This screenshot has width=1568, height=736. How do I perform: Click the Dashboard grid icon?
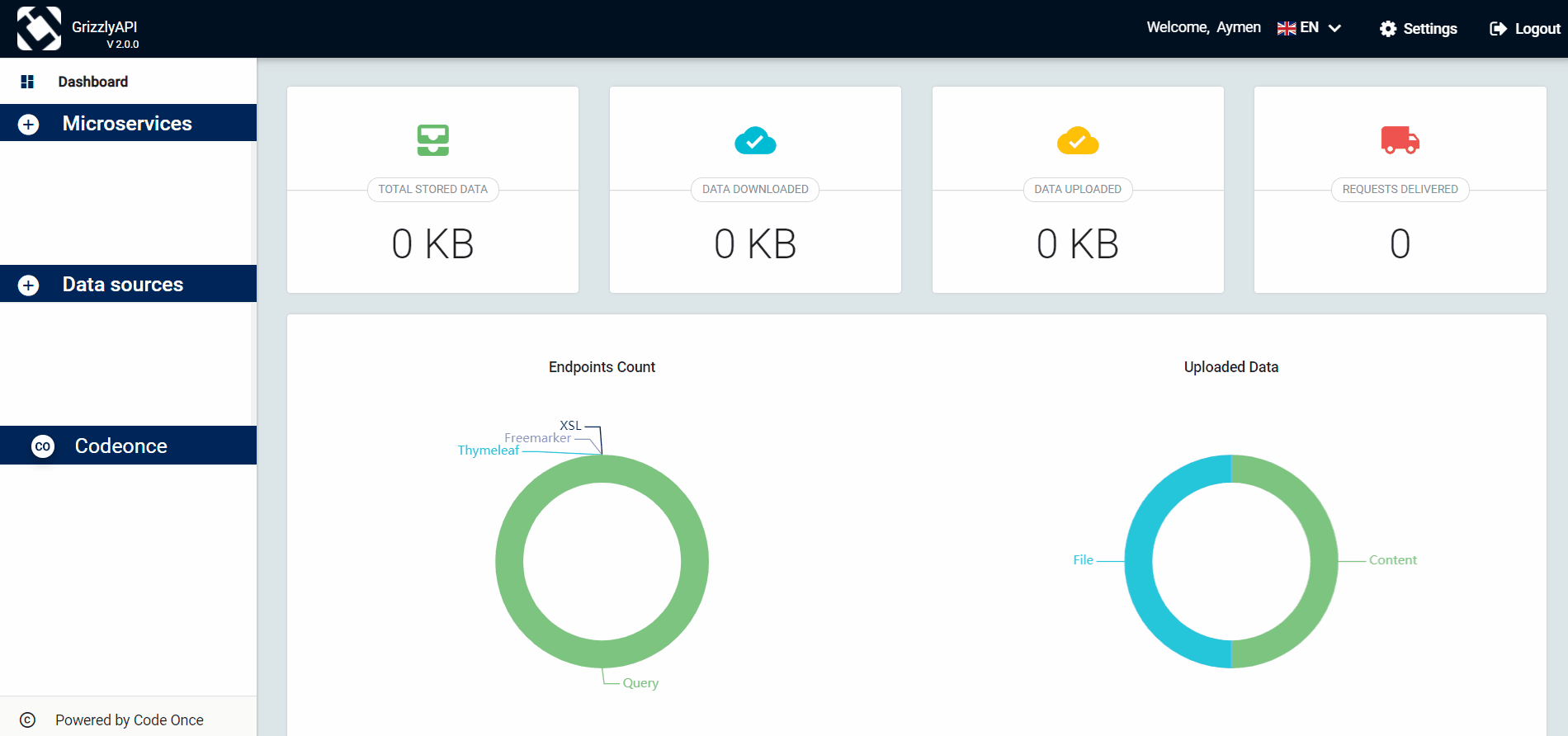27,82
